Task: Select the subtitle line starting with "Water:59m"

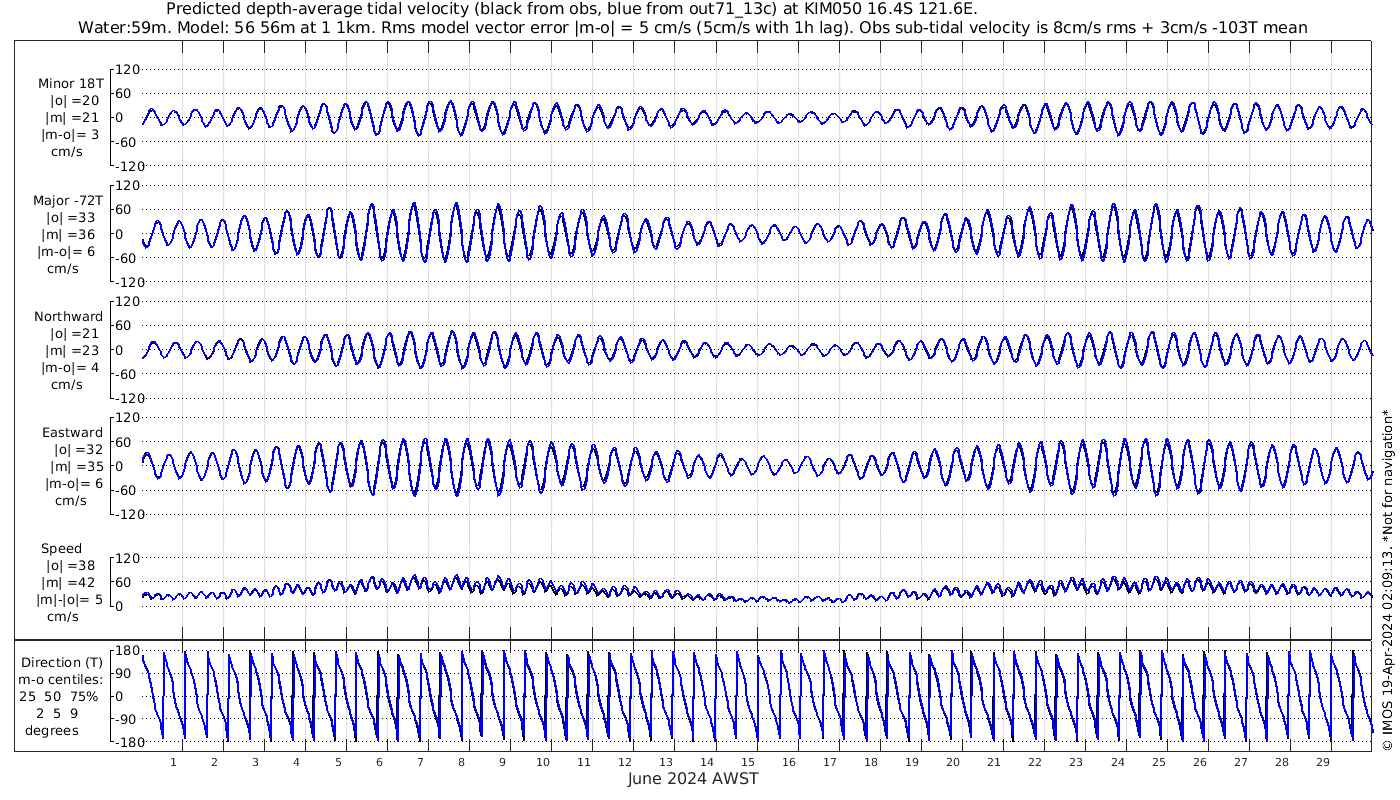Action: tap(692, 27)
